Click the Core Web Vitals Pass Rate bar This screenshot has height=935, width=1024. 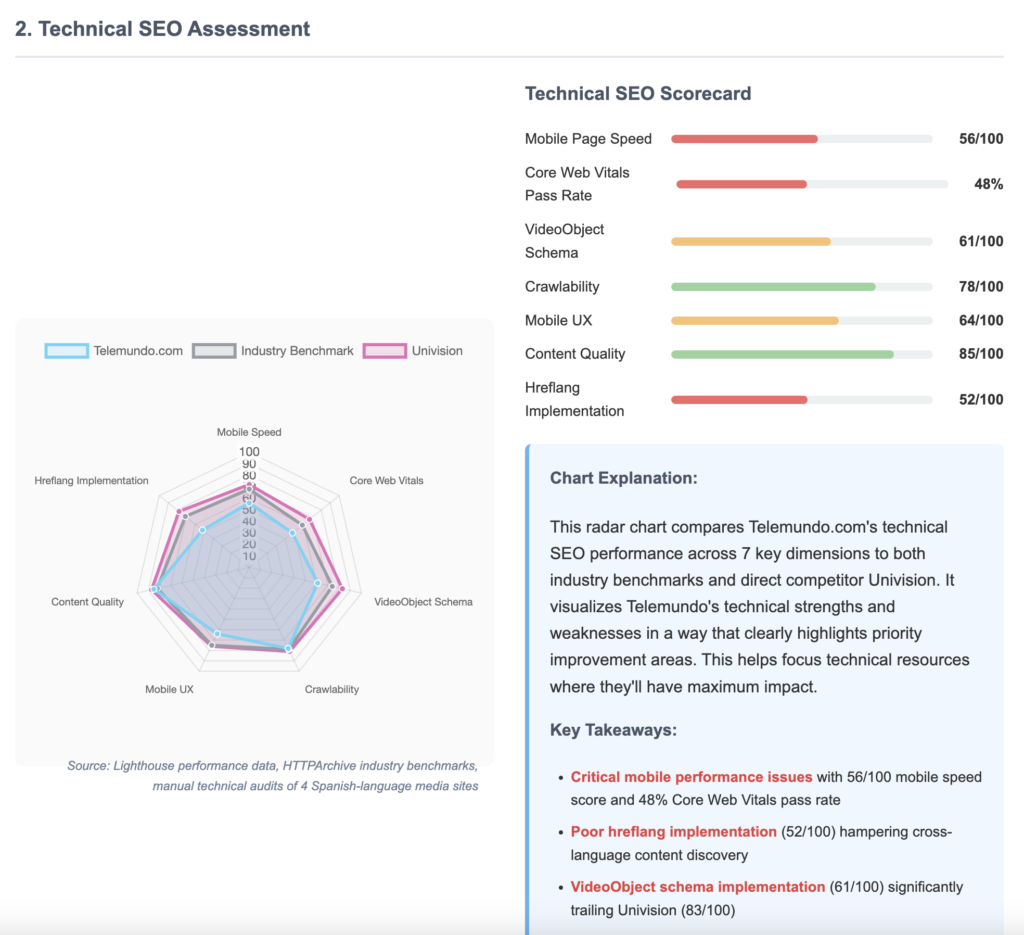point(741,184)
